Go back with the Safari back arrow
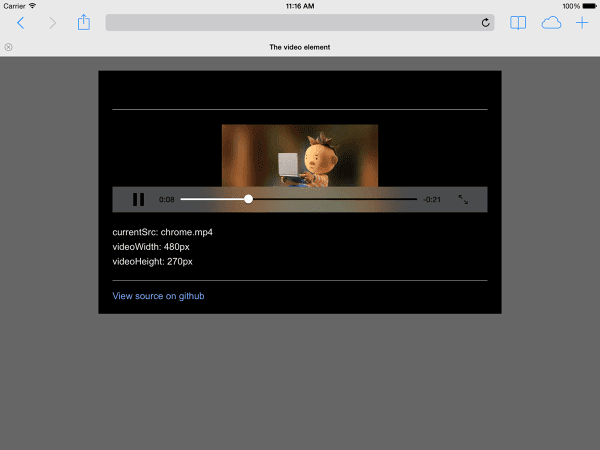 pyautogui.click(x=20, y=22)
